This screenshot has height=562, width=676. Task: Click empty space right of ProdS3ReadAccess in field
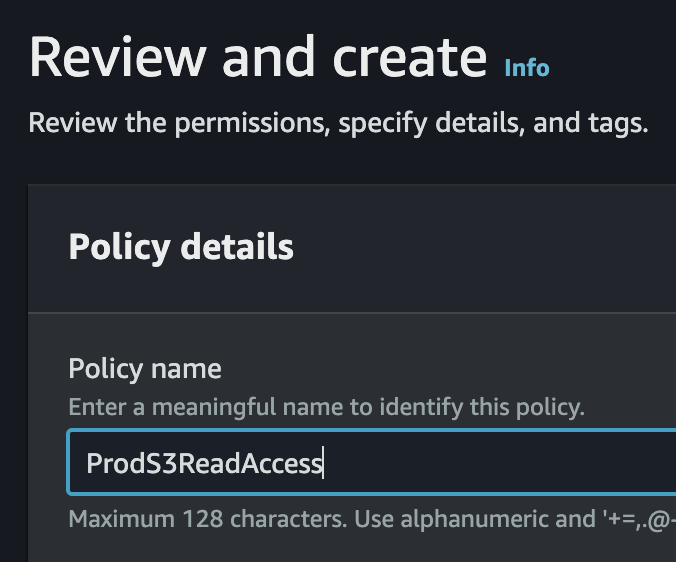(x=500, y=463)
